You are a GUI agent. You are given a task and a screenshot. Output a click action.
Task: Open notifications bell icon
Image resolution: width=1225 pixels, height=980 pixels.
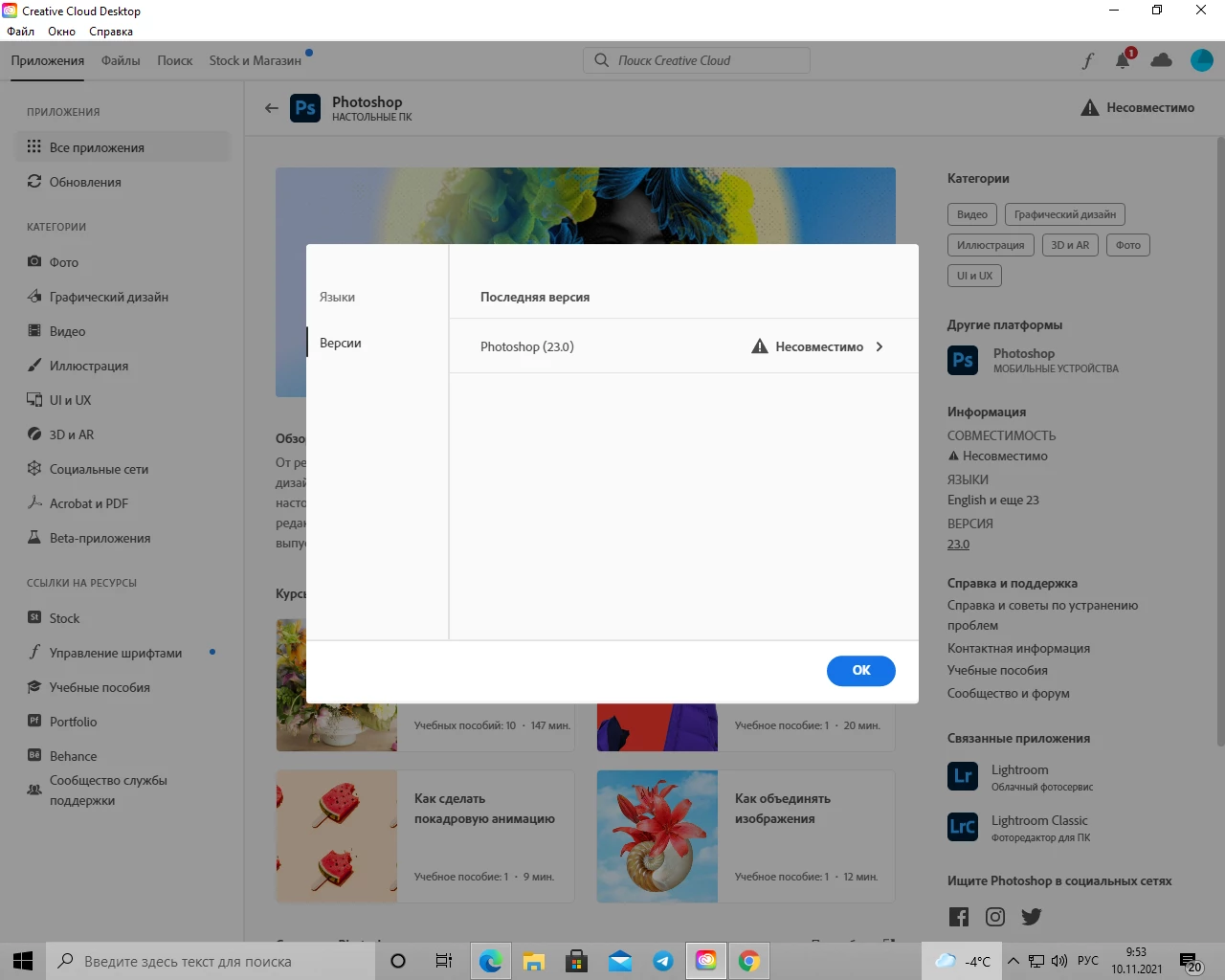1124,60
